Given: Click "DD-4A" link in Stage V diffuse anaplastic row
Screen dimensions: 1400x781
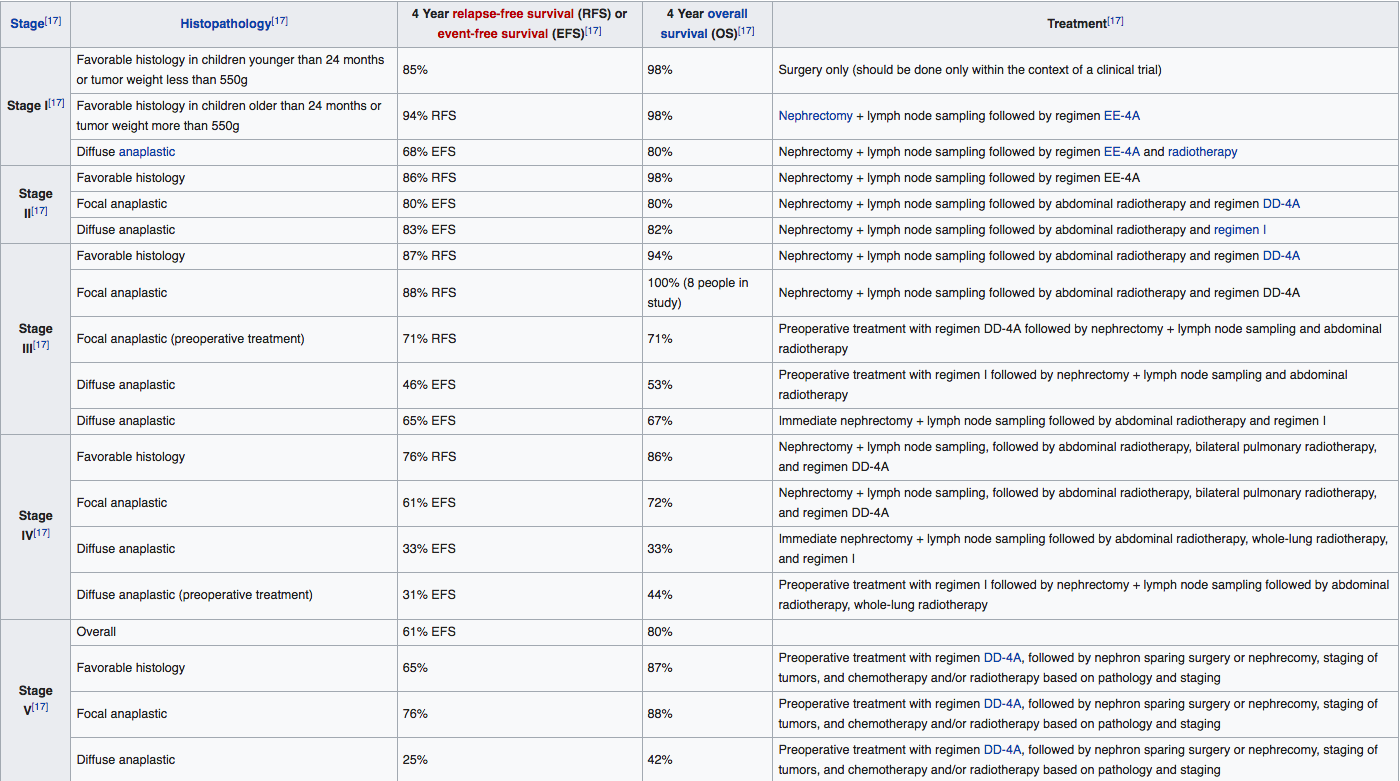Looking at the screenshot, I should point(1002,750).
